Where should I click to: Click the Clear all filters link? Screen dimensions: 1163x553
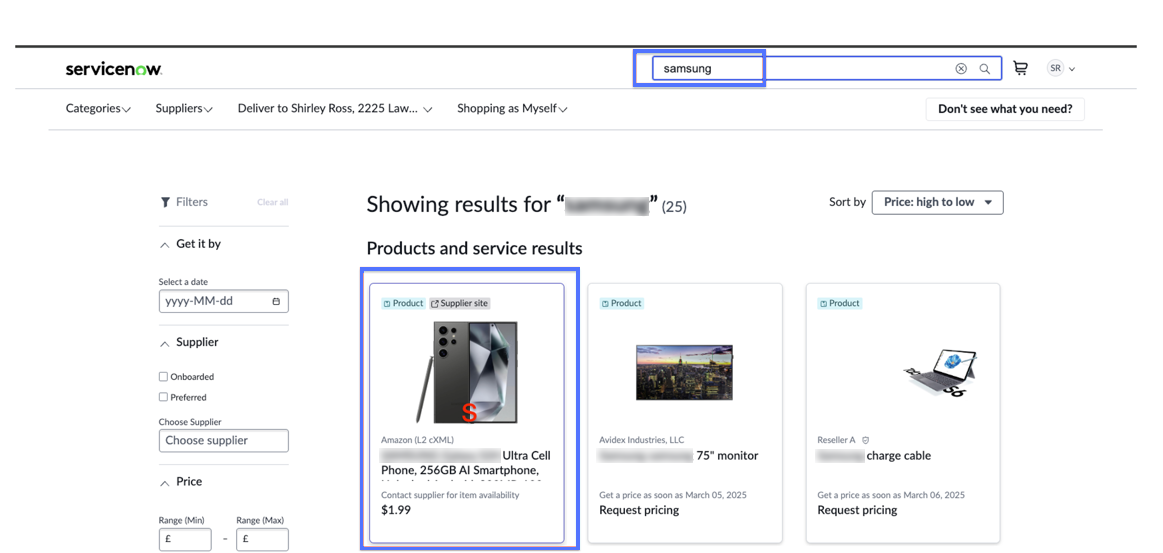(x=272, y=202)
